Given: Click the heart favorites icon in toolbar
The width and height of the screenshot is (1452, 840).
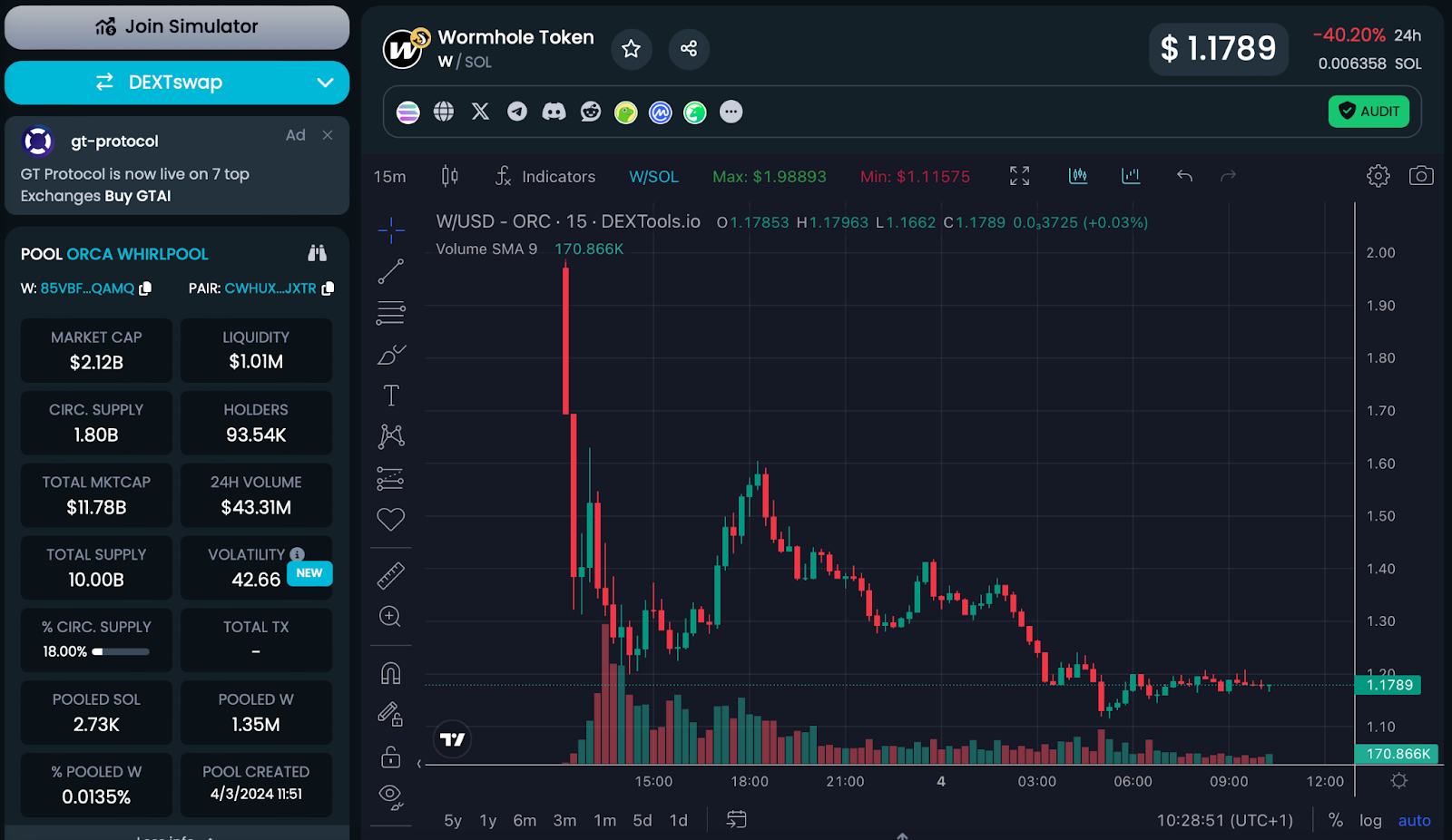Looking at the screenshot, I should coord(391,519).
